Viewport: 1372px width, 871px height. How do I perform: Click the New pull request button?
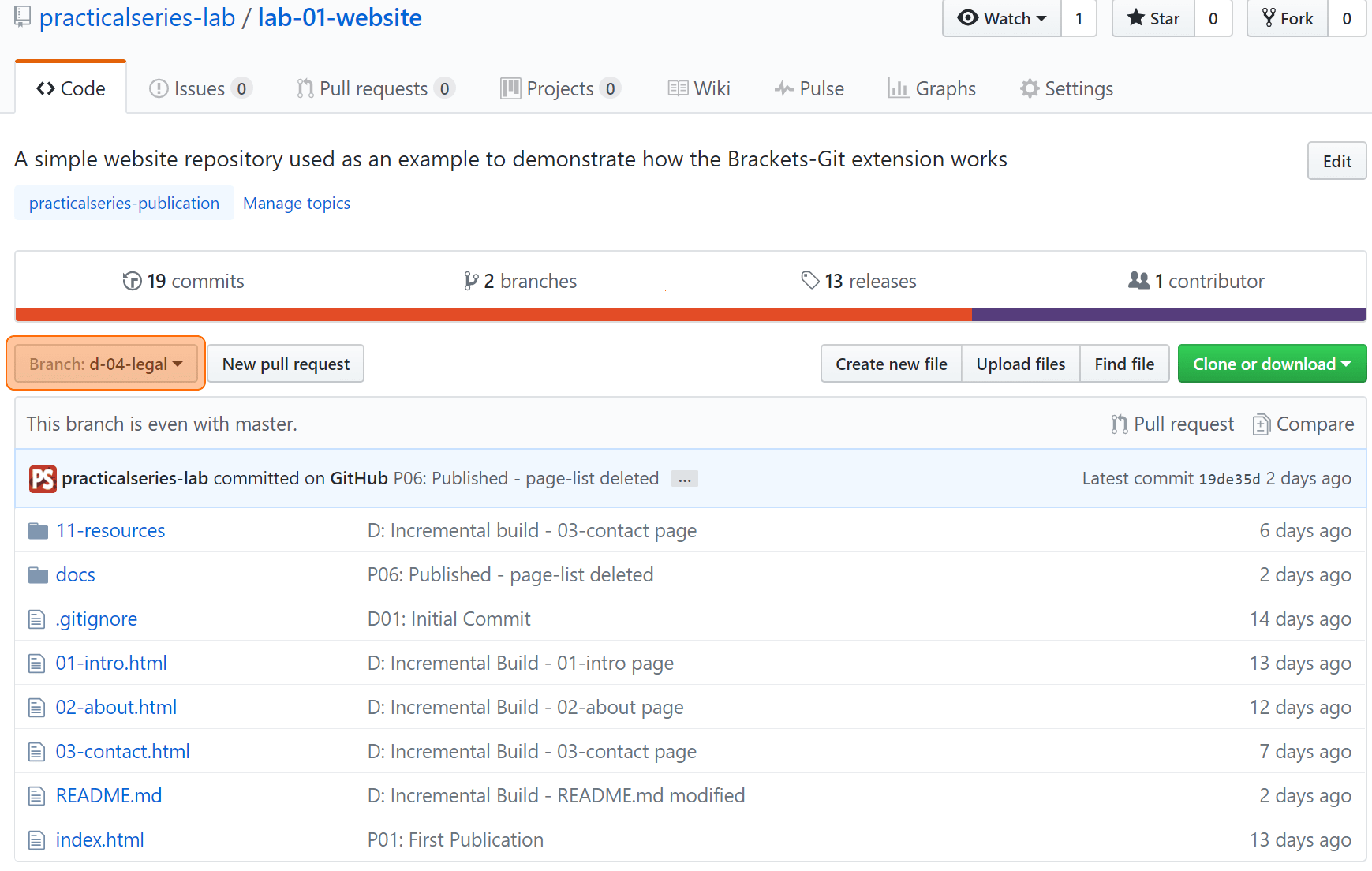[x=286, y=364]
